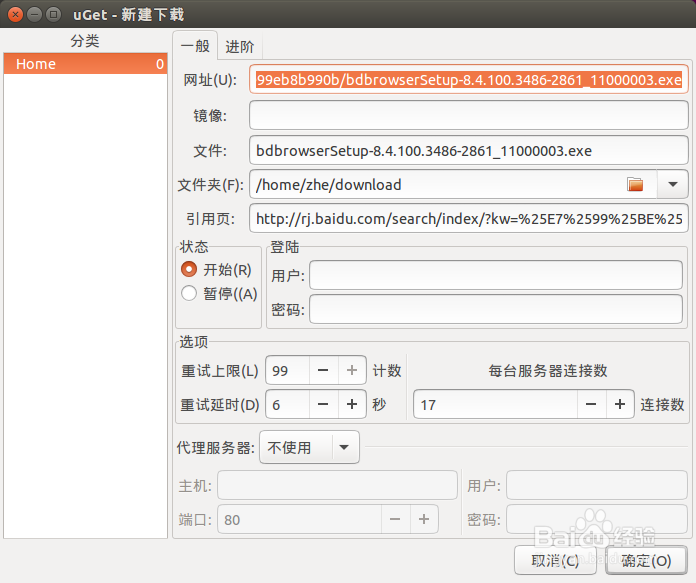Decrease 重试延时 with minus button
696x583 pixels.
point(323,405)
